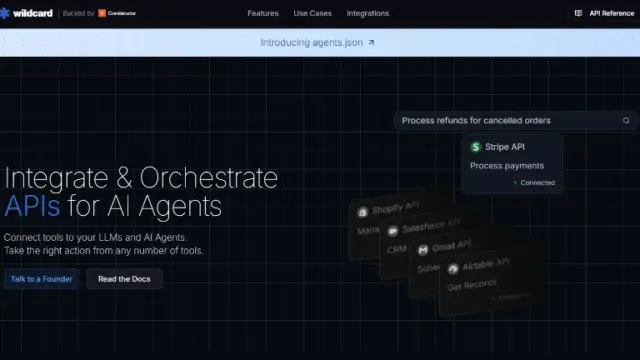The width and height of the screenshot is (640, 360).
Task: Click the API Reference book icon
Action: (x=578, y=13)
